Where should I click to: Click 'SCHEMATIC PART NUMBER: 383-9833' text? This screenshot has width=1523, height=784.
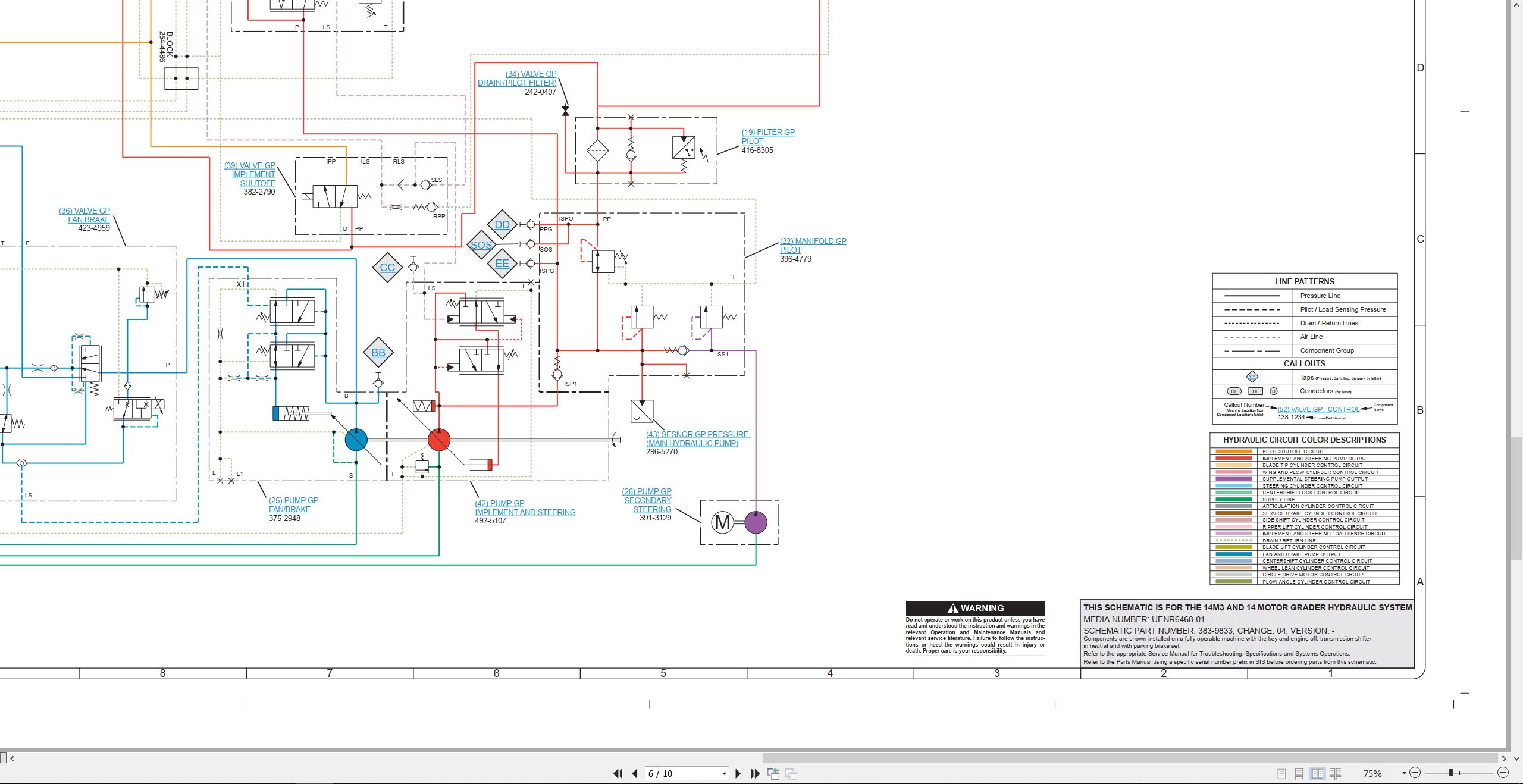tap(1158, 631)
